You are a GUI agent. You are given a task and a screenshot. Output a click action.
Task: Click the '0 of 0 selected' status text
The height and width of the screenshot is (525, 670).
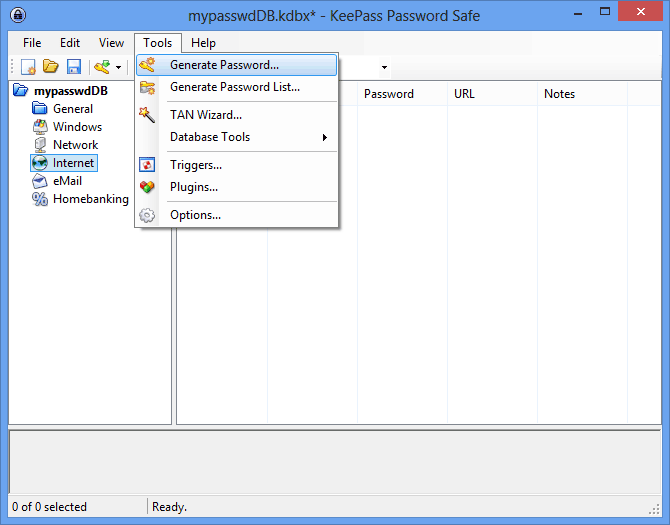click(49, 507)
